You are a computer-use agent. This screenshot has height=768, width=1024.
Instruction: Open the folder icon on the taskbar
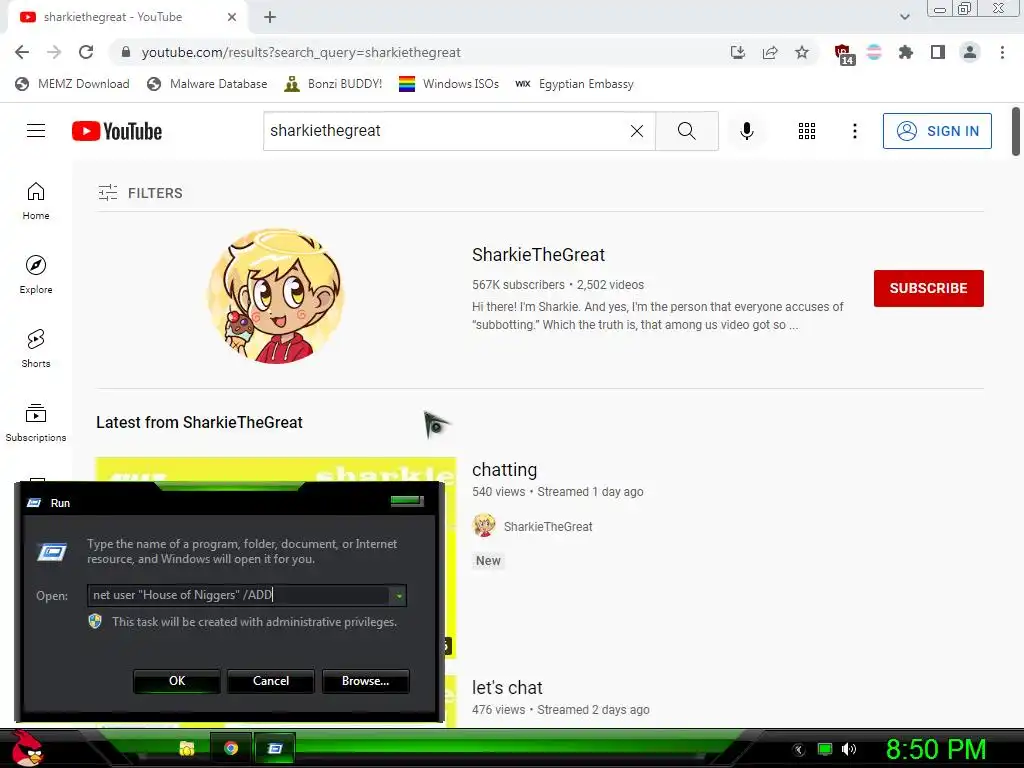[187, 748]
